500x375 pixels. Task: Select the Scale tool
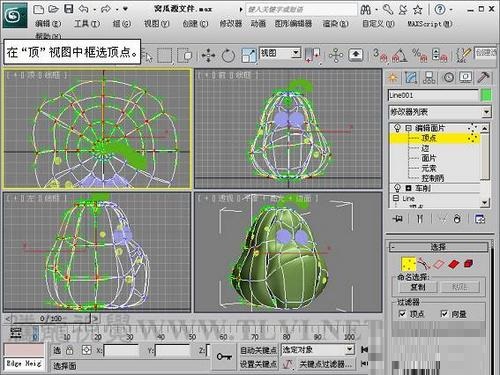pos(249,55)
